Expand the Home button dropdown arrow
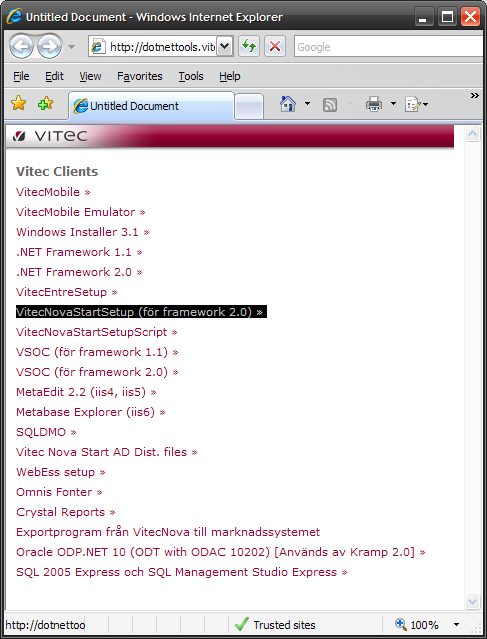The height and width of the screenshot is (639, 487). [x=307, y=104]
